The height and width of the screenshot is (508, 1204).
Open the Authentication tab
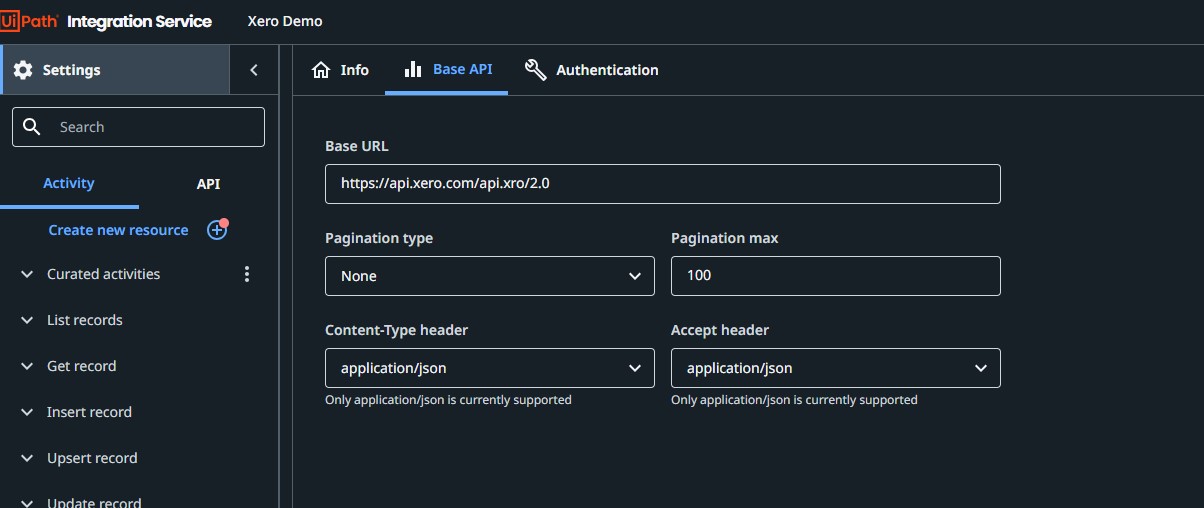[x=592, y=70]
